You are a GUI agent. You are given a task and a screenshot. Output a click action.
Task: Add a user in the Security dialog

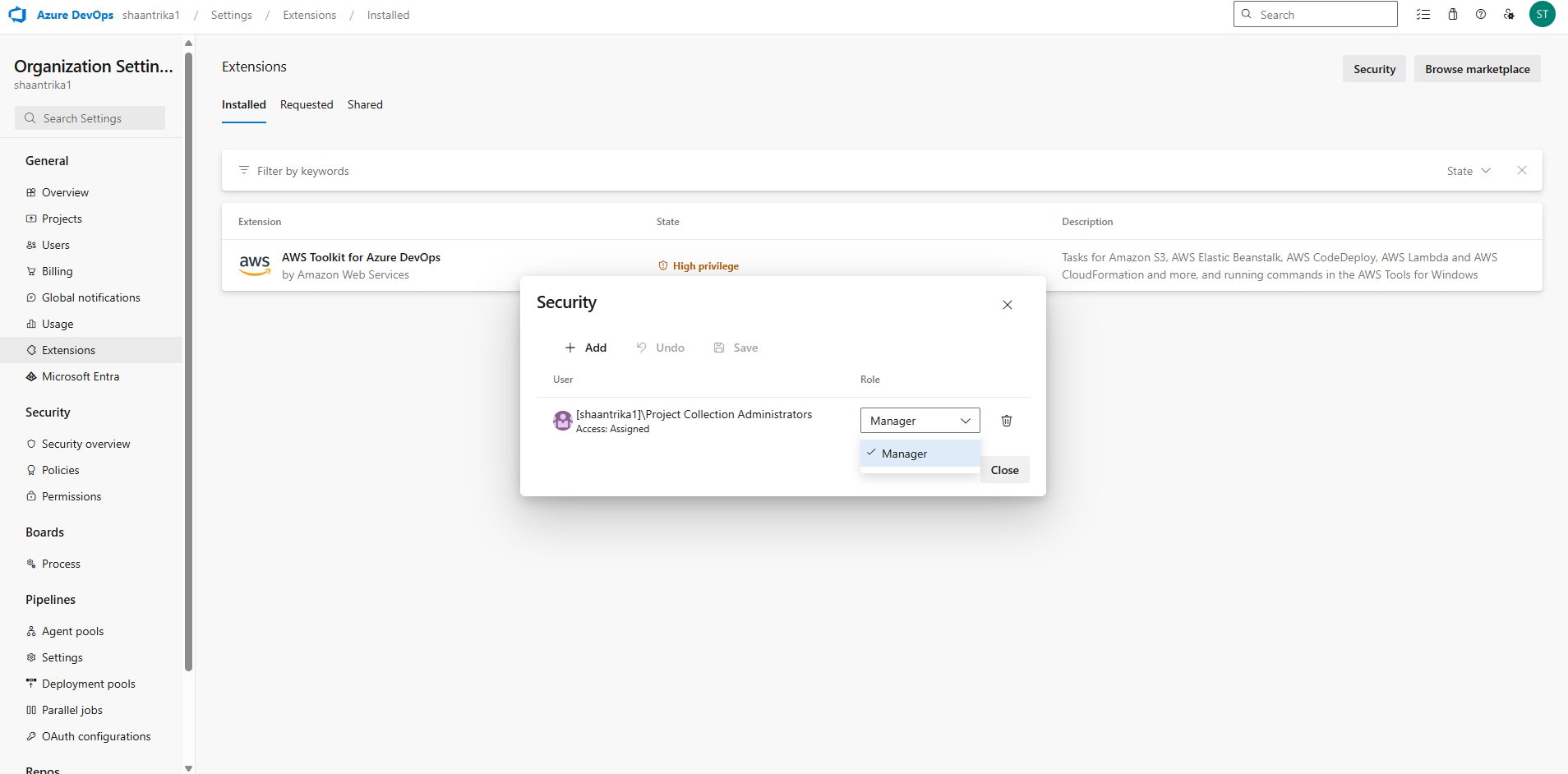pos(586,348)
